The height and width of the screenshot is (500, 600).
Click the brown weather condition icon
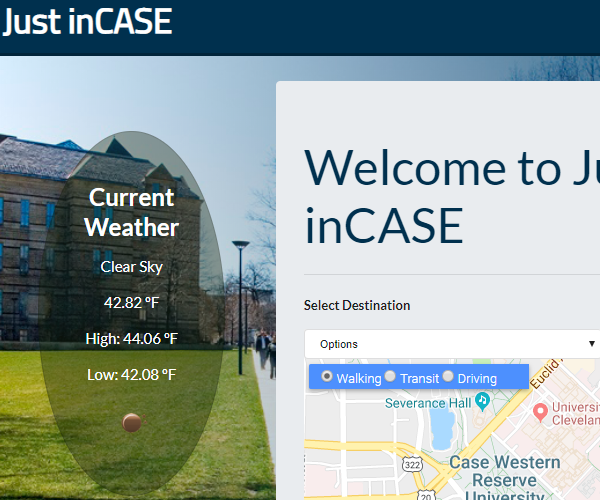tap(132, 422)
